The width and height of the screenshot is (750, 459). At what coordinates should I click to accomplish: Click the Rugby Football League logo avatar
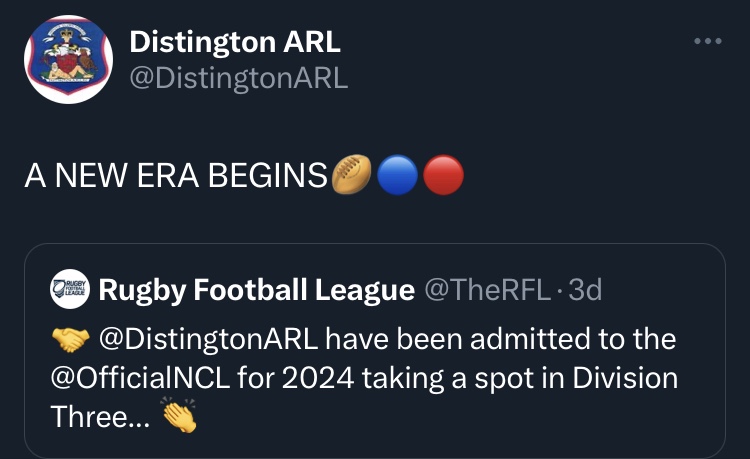click(x=70, y=290)
